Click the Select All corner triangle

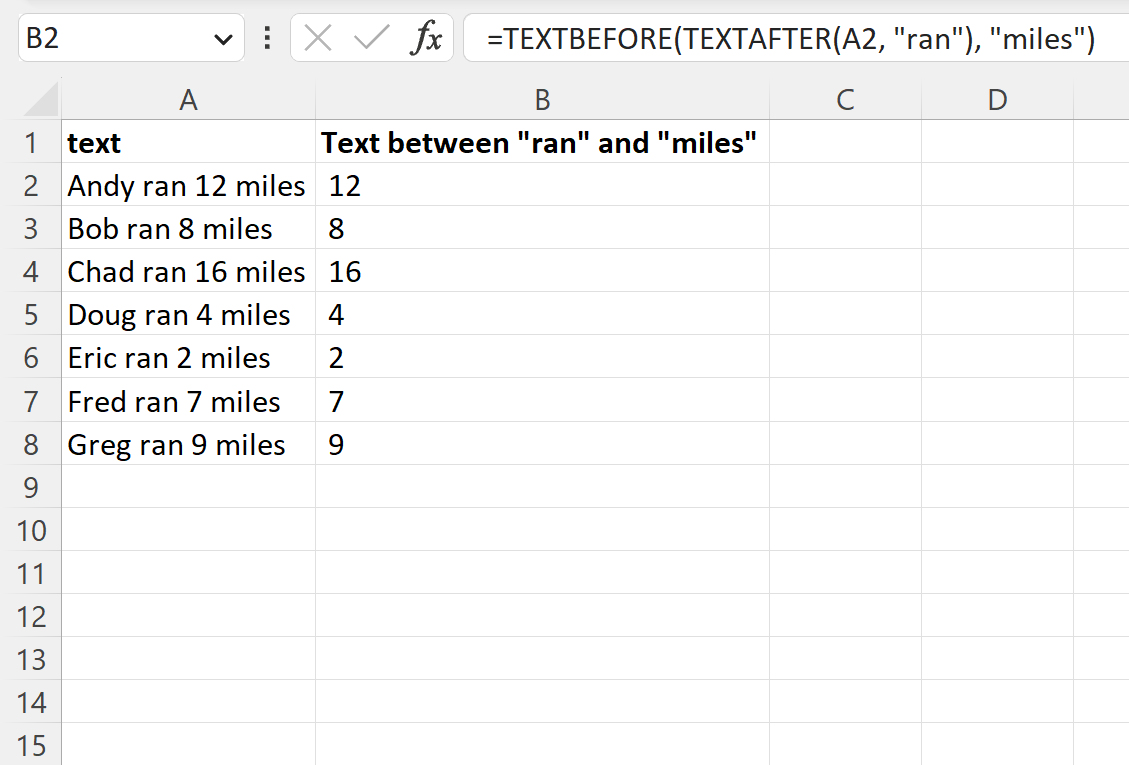pos(41,99)
